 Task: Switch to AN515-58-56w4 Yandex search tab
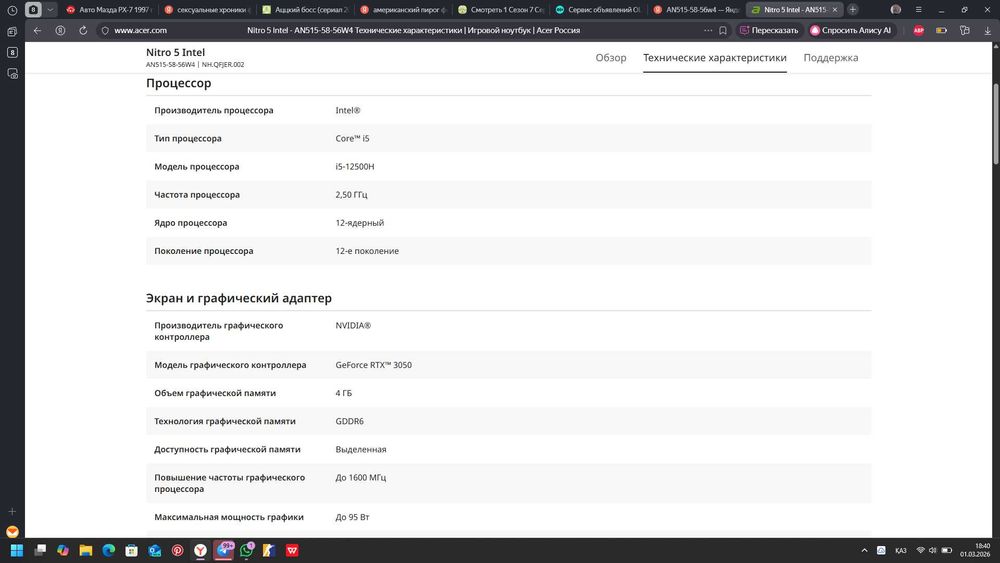pyautogui.click(x=696, y=10)
